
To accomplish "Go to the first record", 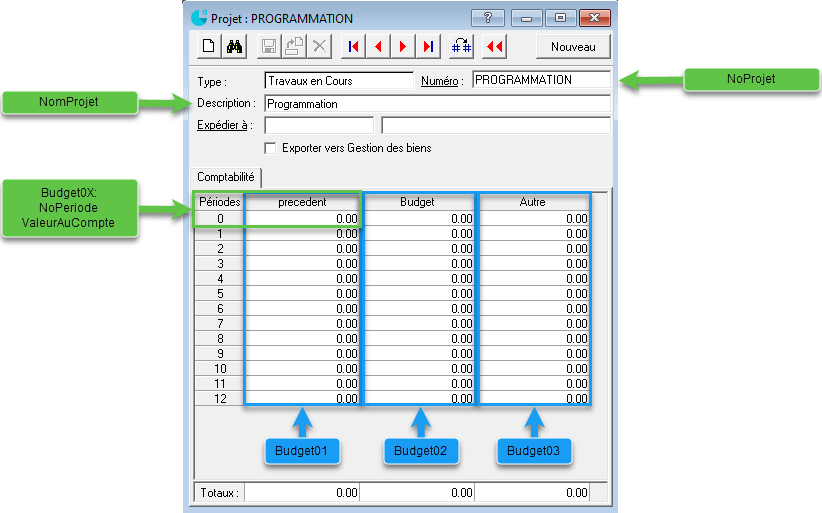I will (353, 46).
